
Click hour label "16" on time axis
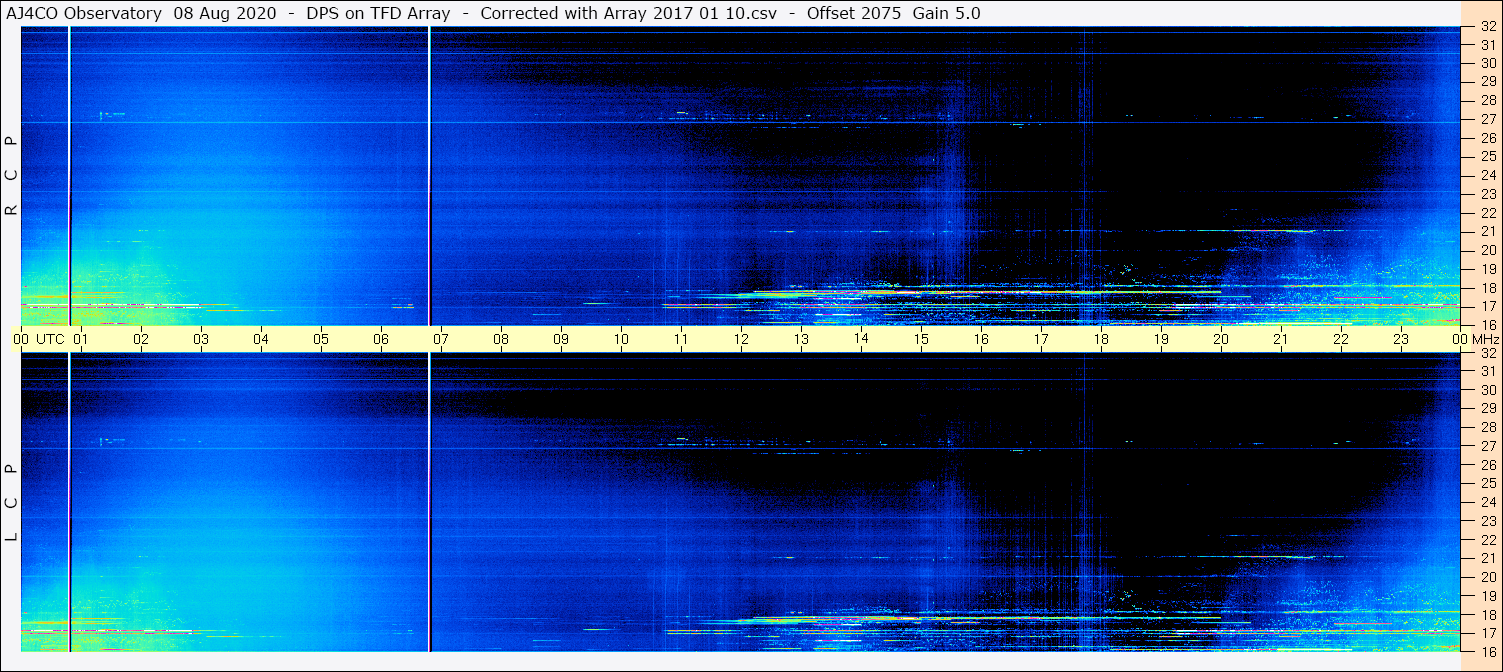point(982,339)
